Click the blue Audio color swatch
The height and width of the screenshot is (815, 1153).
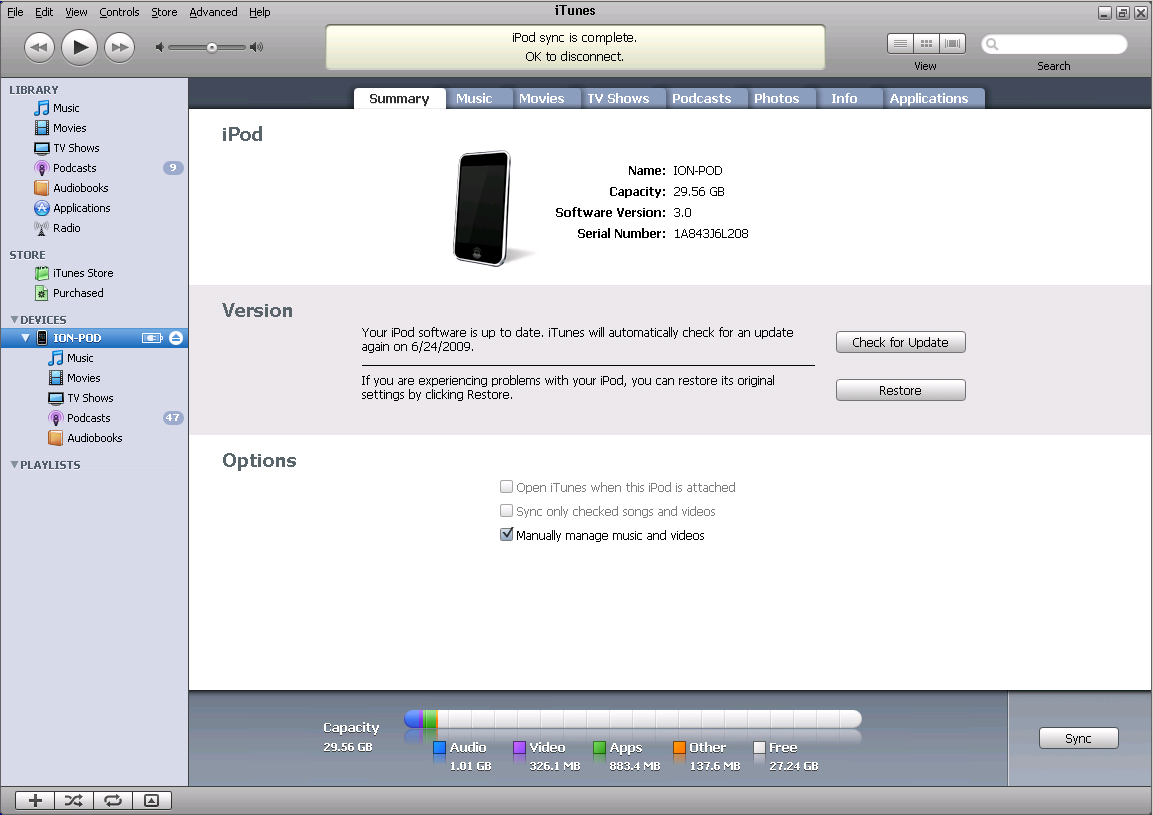[440, 747]
